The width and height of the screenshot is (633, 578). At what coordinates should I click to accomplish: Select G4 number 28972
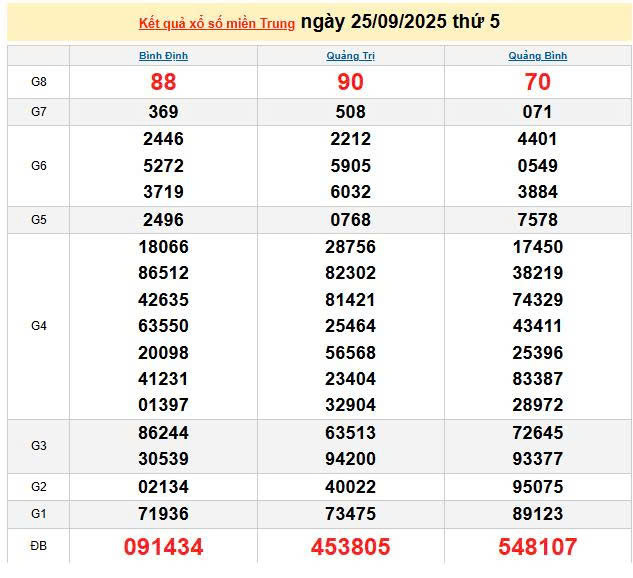pos(538,405)
